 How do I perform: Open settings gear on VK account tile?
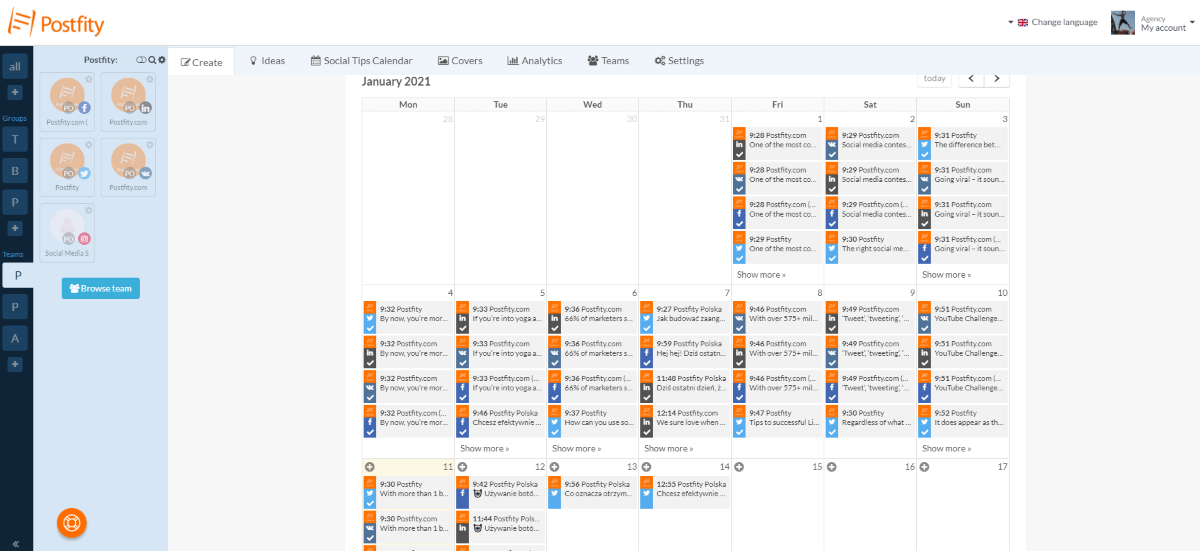click(x=150, y=144)
